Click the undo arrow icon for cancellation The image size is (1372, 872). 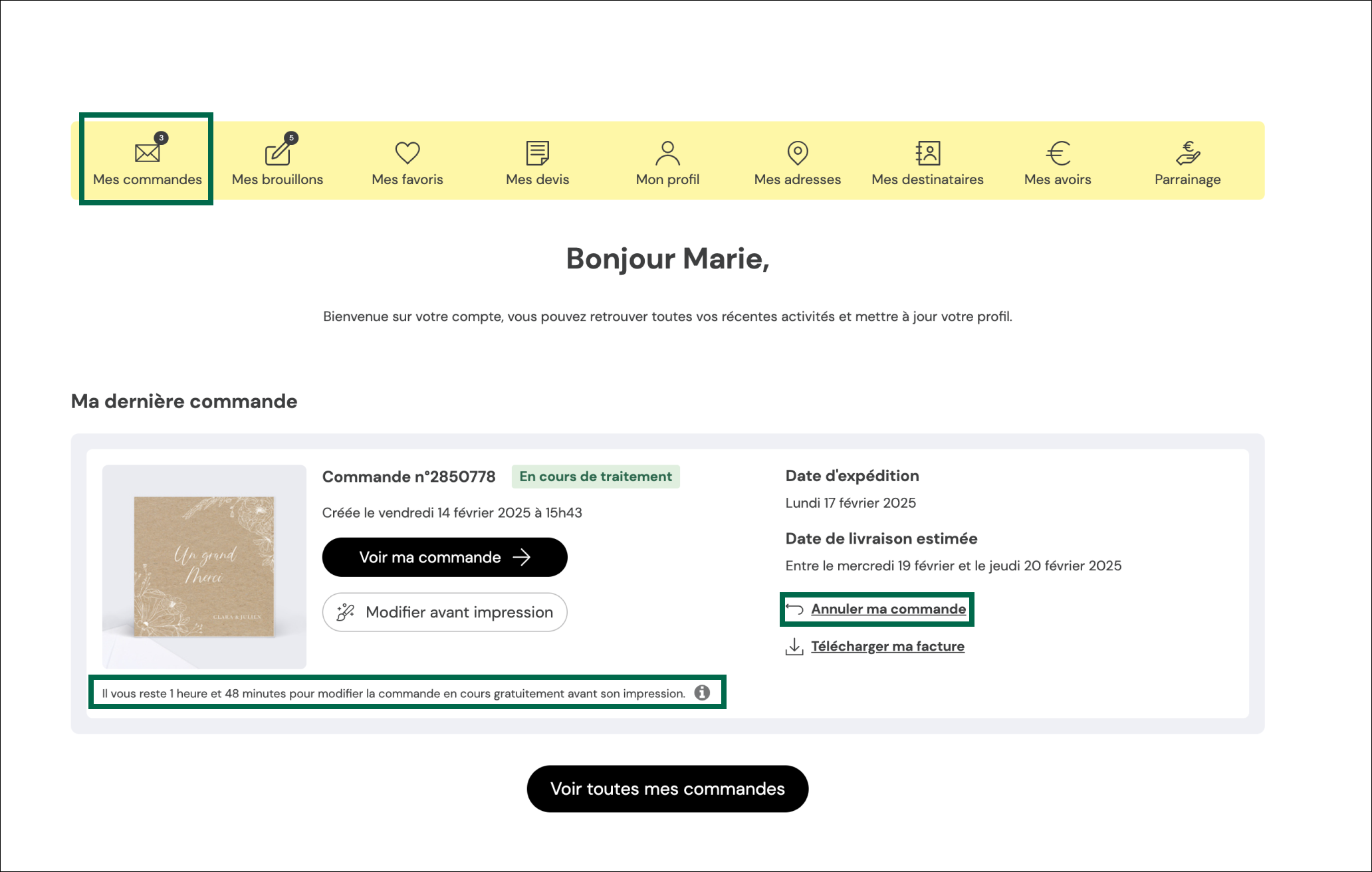(794, 609)
